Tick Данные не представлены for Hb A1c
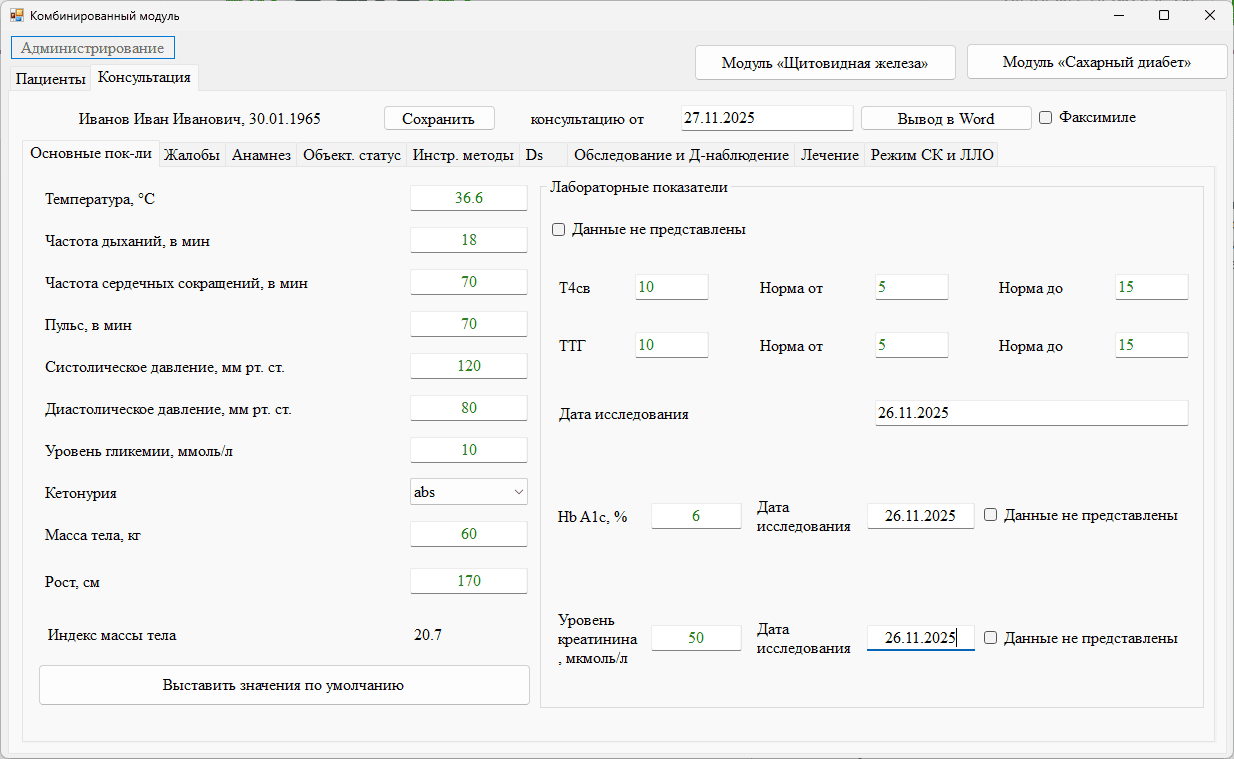The image size is (1234, 759). click(991, 515)
